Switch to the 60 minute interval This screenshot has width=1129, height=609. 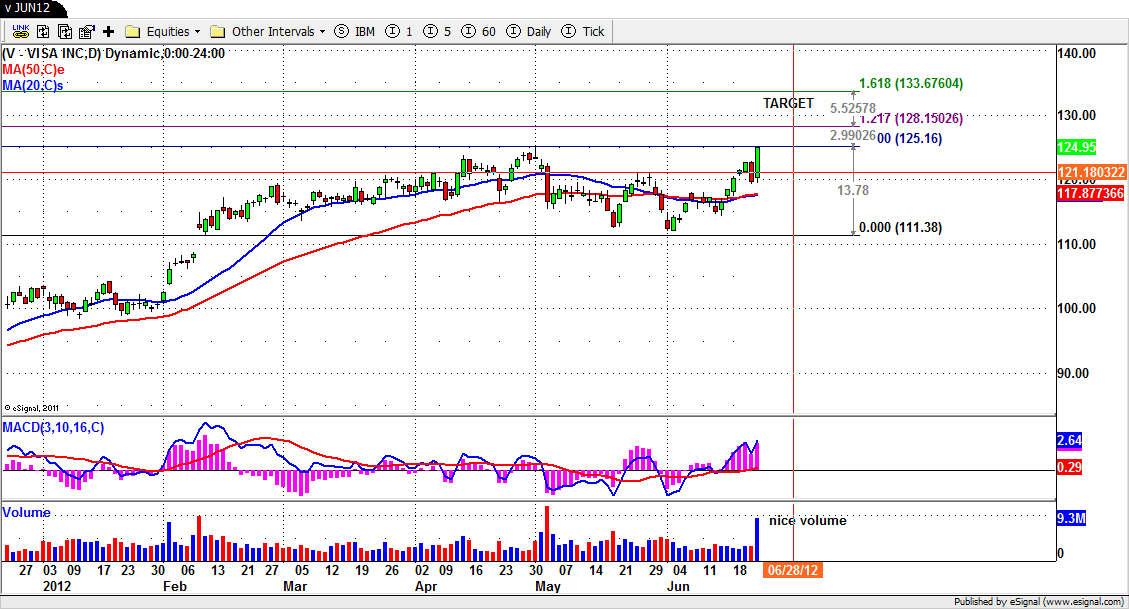(479, 31)
